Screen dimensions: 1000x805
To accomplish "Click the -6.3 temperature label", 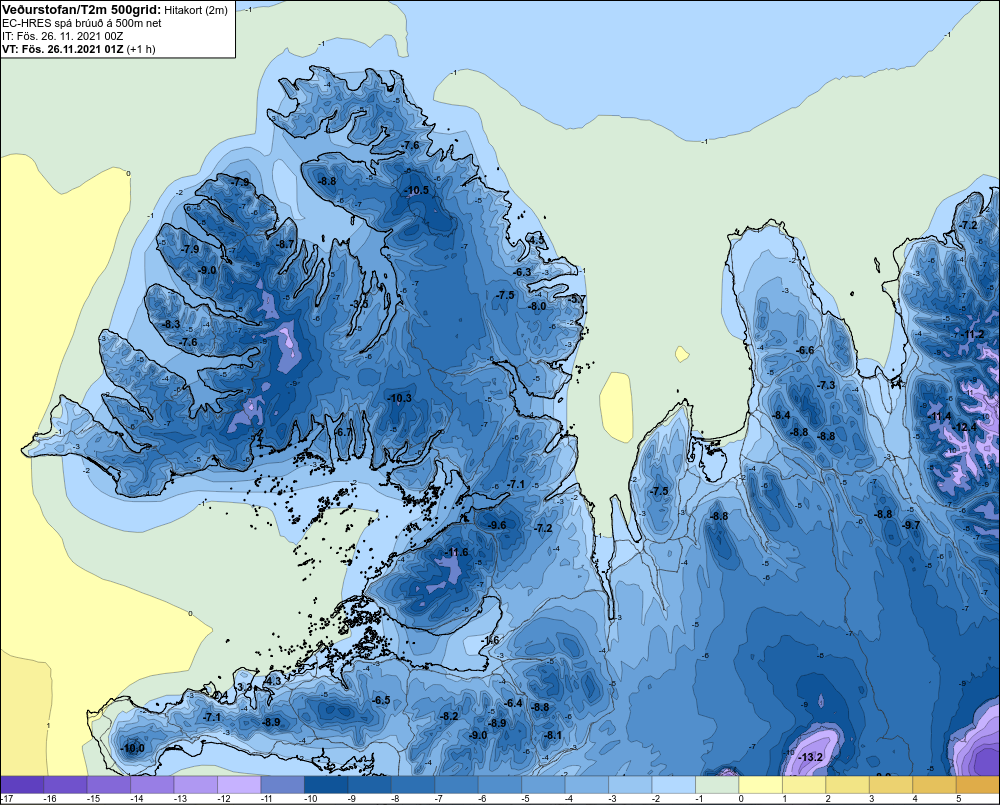I will 522,272.
